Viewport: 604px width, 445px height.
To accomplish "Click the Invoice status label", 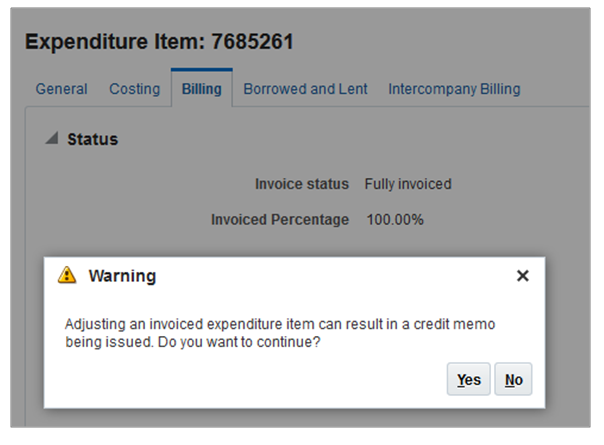I will click(302, 184).
